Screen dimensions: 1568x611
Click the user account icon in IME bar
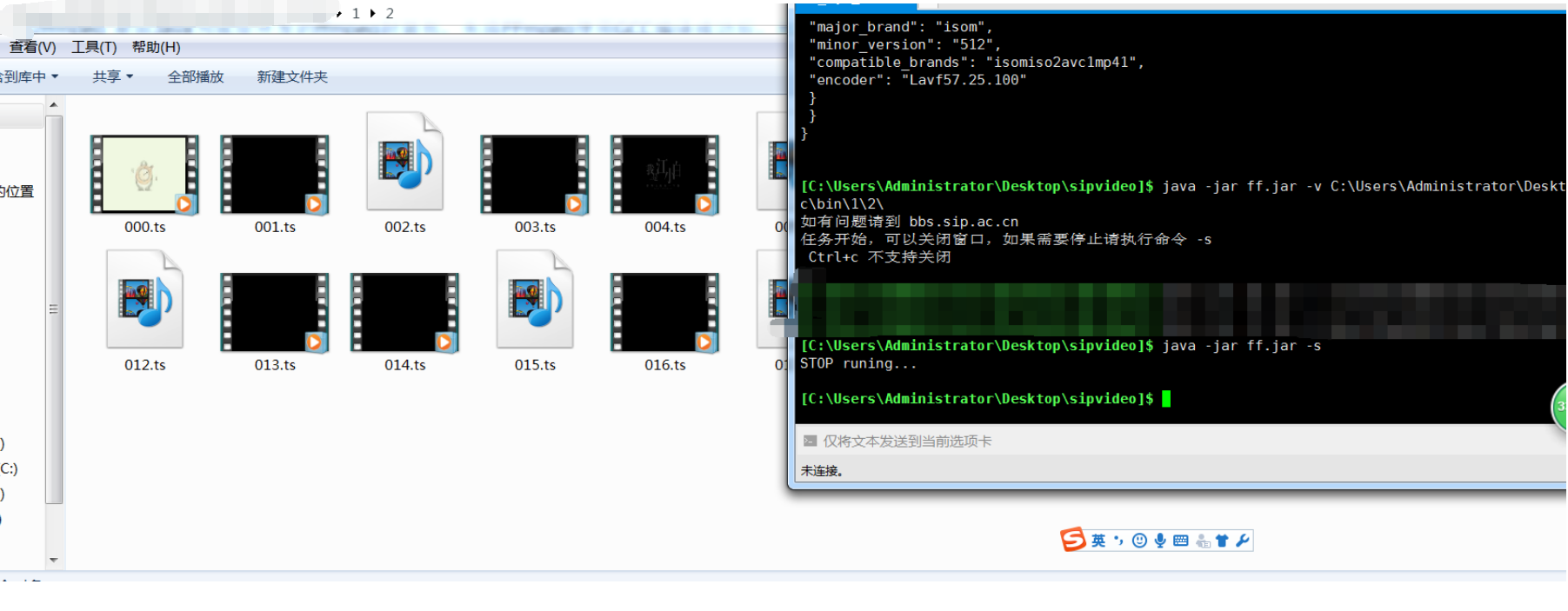(1203, 541)
